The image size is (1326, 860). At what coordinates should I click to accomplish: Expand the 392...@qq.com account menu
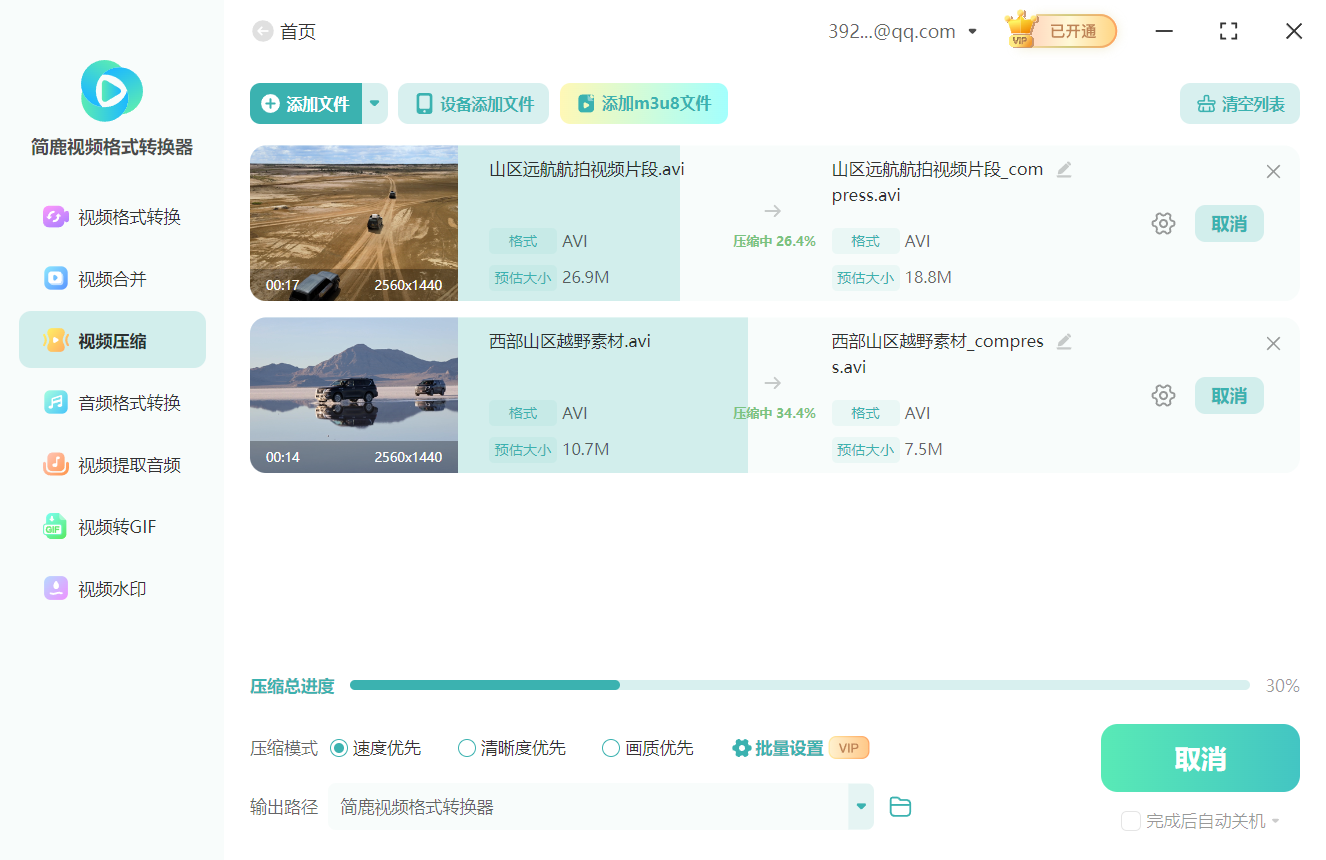point(972,31)
